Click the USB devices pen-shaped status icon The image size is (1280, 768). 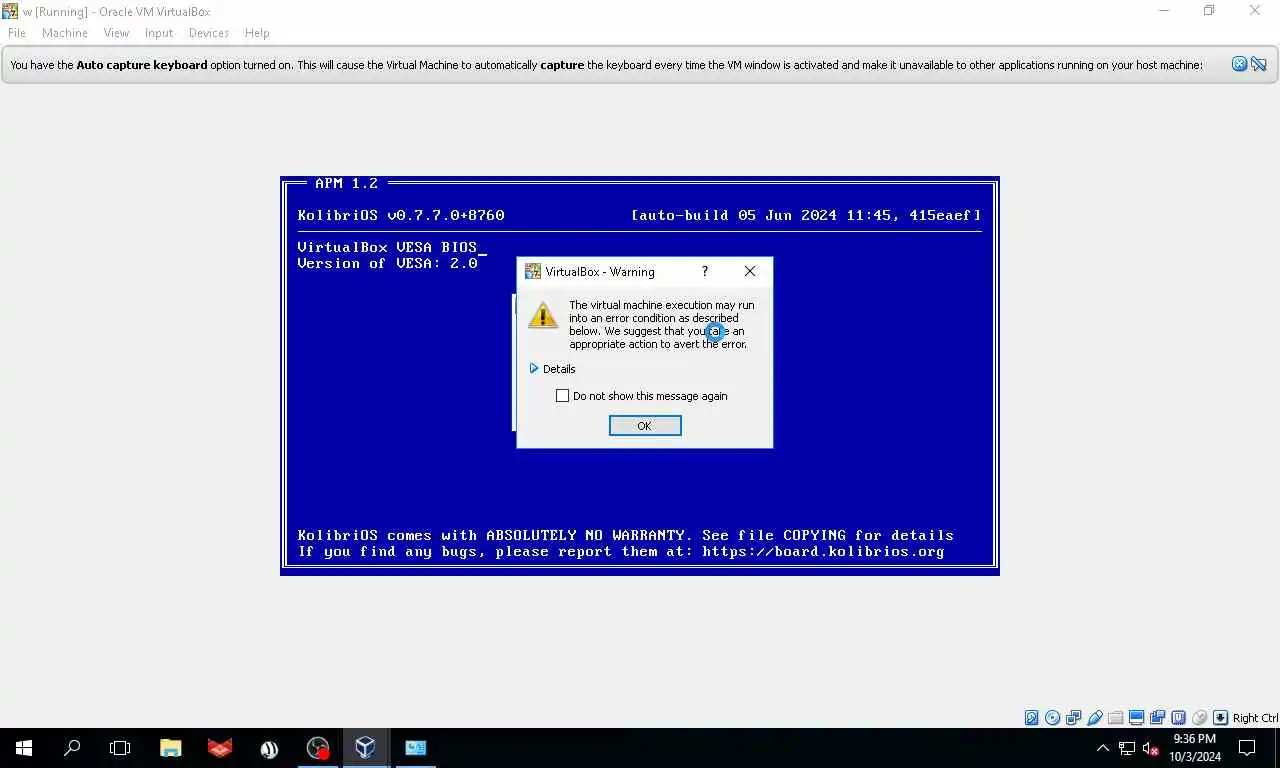(1095, 718)
